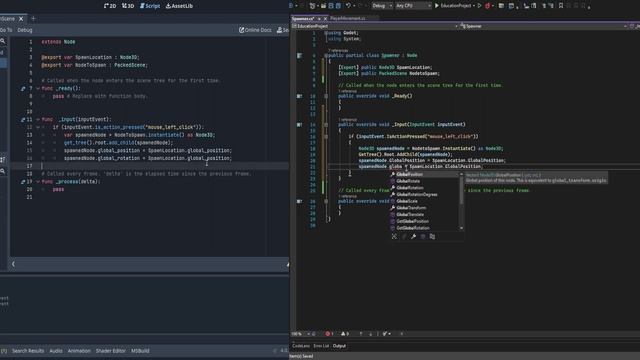This screenshot has height=360, width=640.
Task: Click the Undo icon in Visual Studio
Action: pyautogui.click(x=348, y=6)
